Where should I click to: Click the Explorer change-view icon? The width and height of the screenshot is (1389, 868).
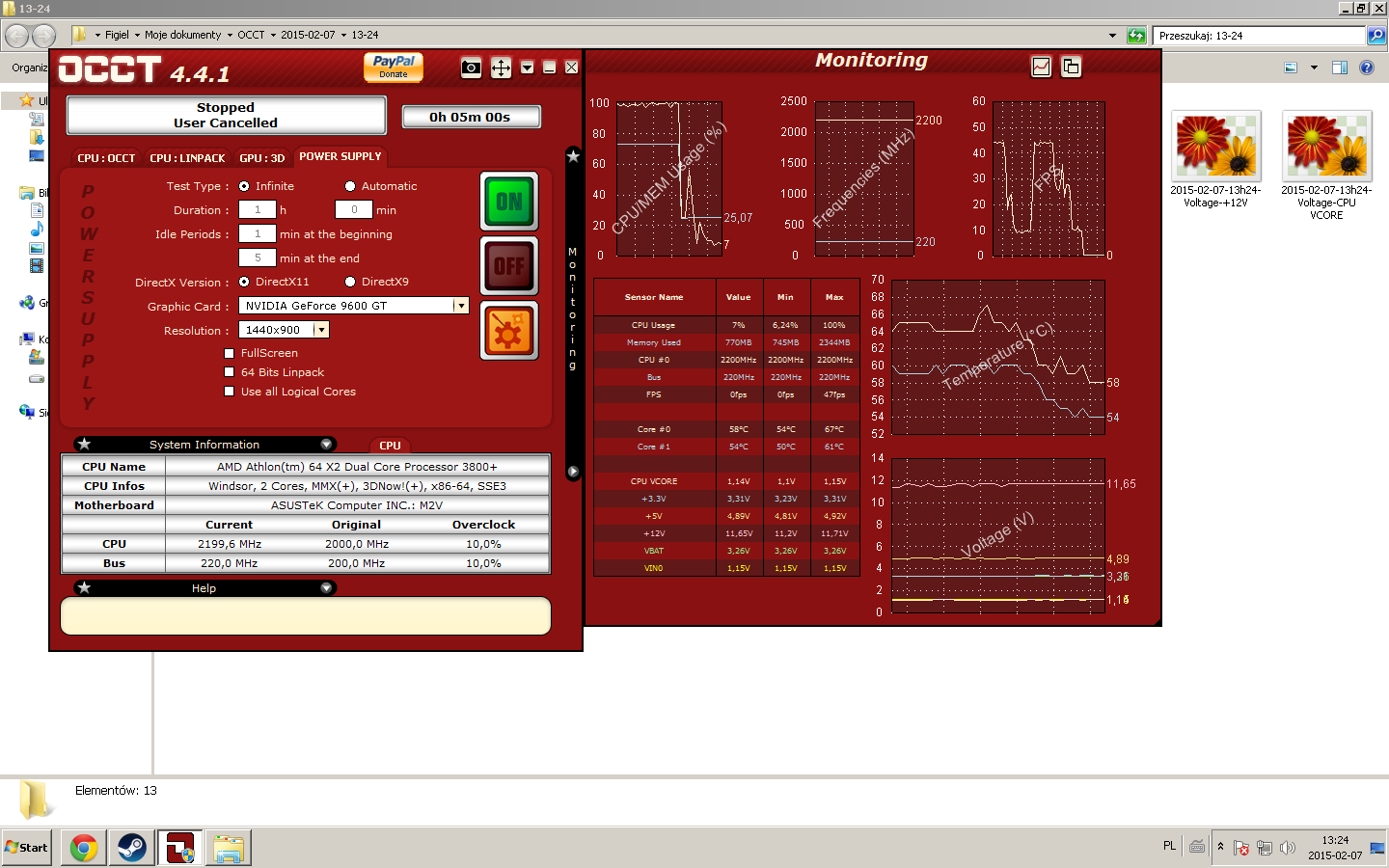pos(1292,68)
